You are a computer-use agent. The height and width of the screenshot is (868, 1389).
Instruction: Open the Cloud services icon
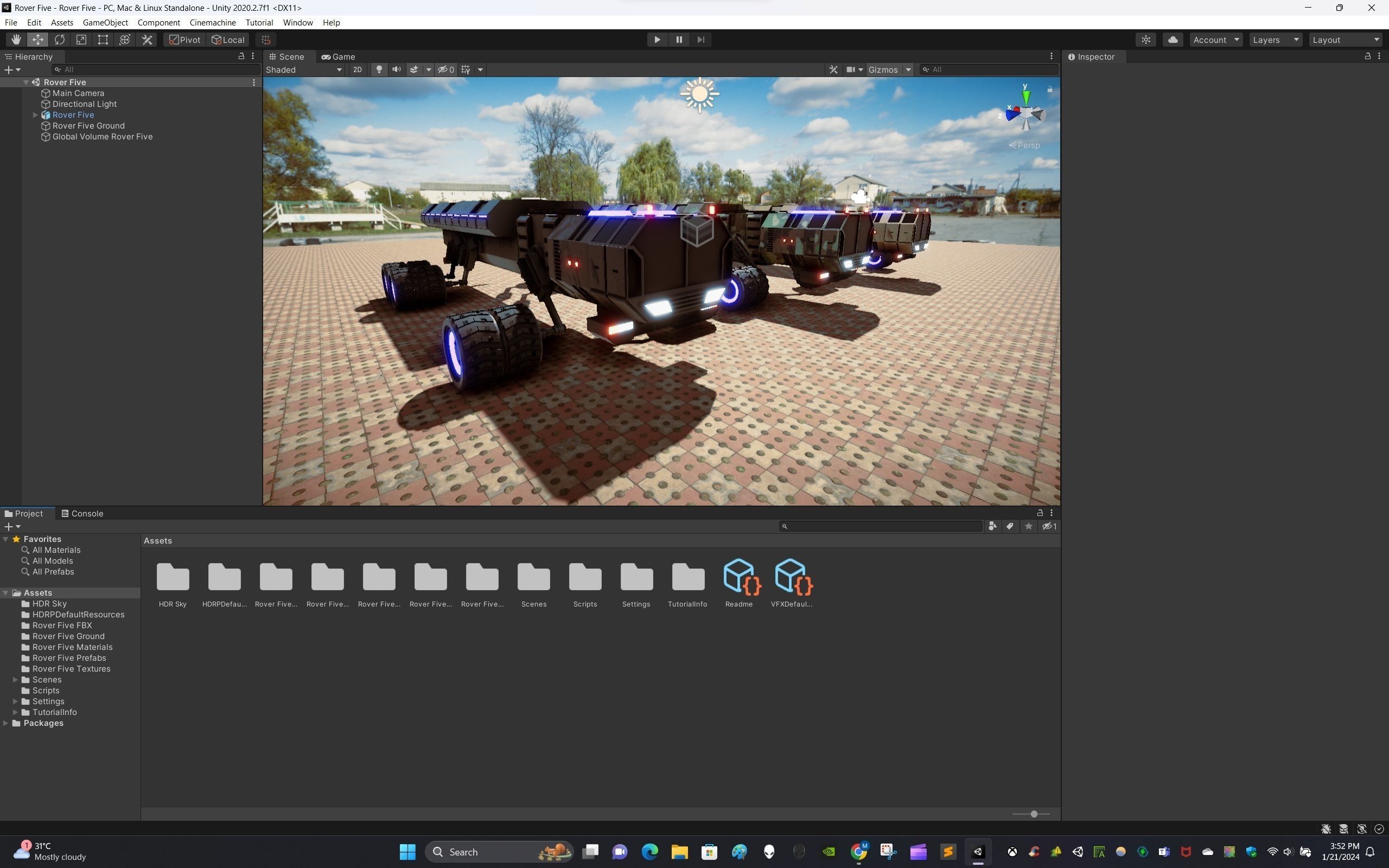pos(1173,40)
